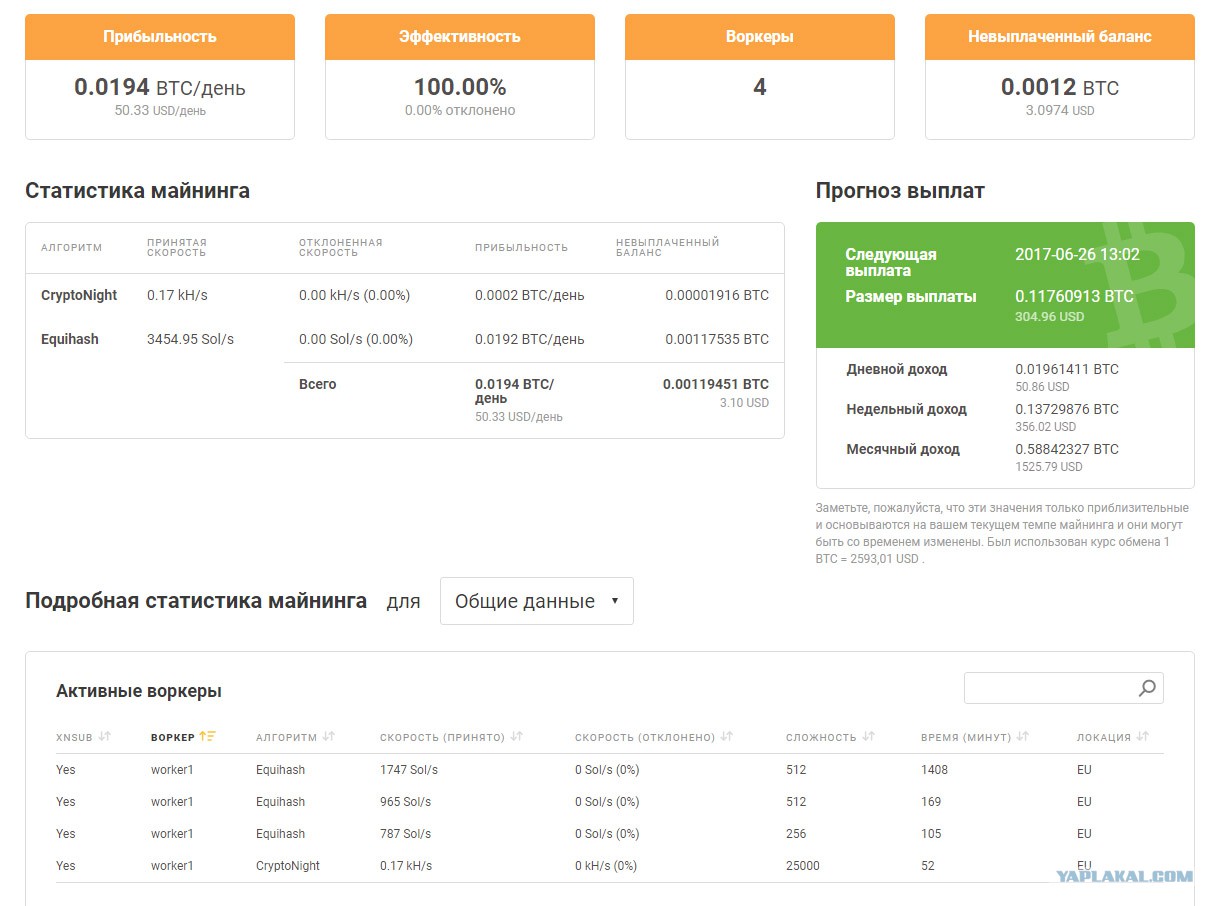Viewport: 1219px width, 906px height.
Task: Click CryptoNight algorithm in active workers table
Action: click(288, 866)
